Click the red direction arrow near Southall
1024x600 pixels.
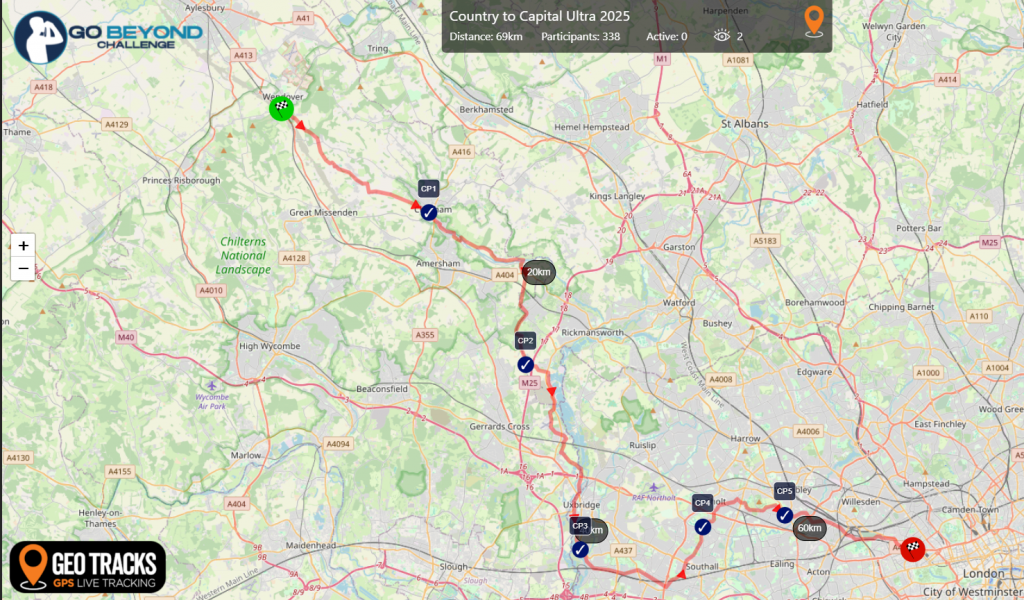coord(681,574)
